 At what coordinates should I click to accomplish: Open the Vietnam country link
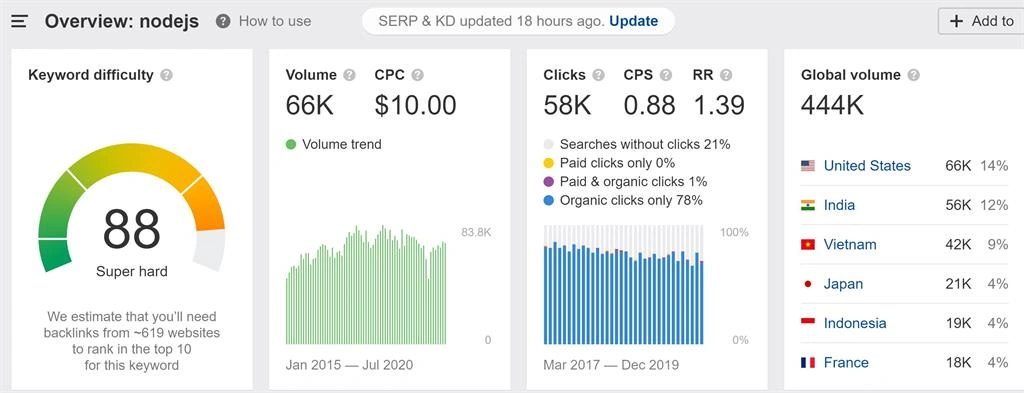coord(850,245)
